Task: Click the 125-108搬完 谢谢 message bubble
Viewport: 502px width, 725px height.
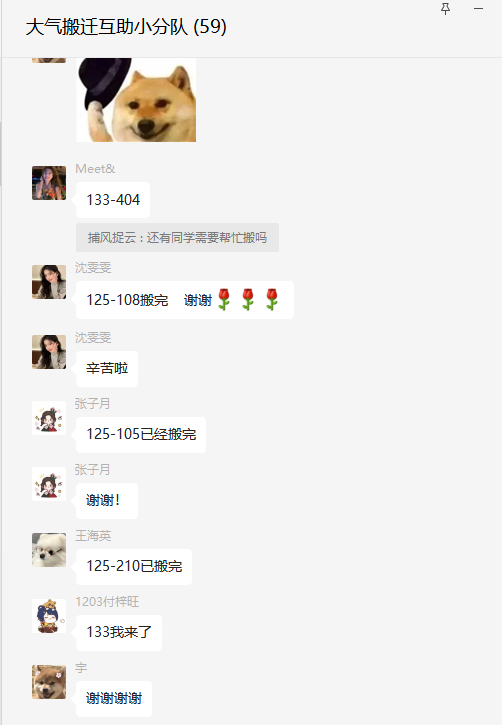Action: (x=185, y=300)
